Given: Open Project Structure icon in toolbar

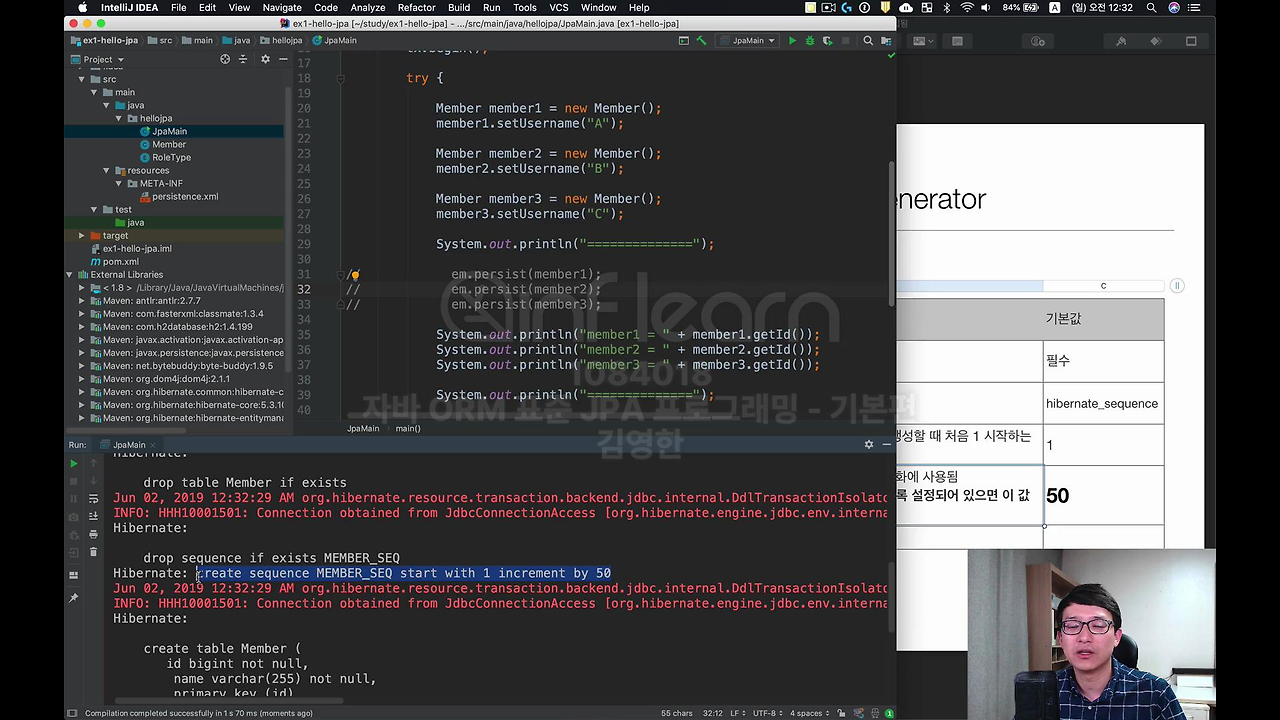Looking at the screenshot, I should [885, 41].
